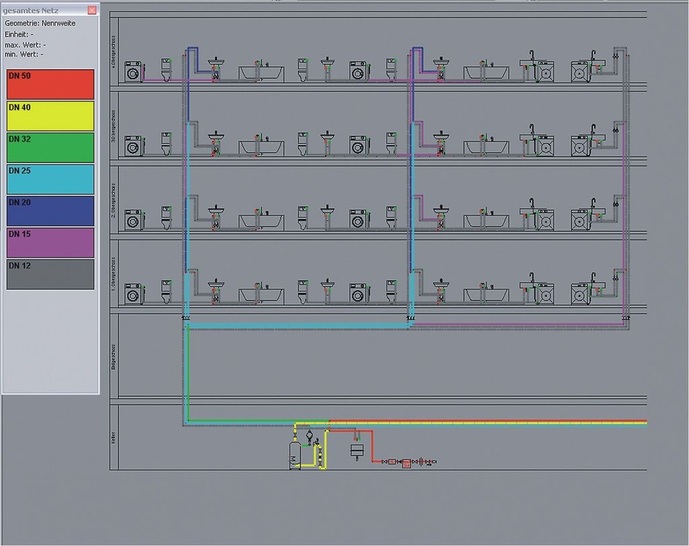Click the Geometrie: Nennweite label
The image size is (689, 546).
coord(41,22)
